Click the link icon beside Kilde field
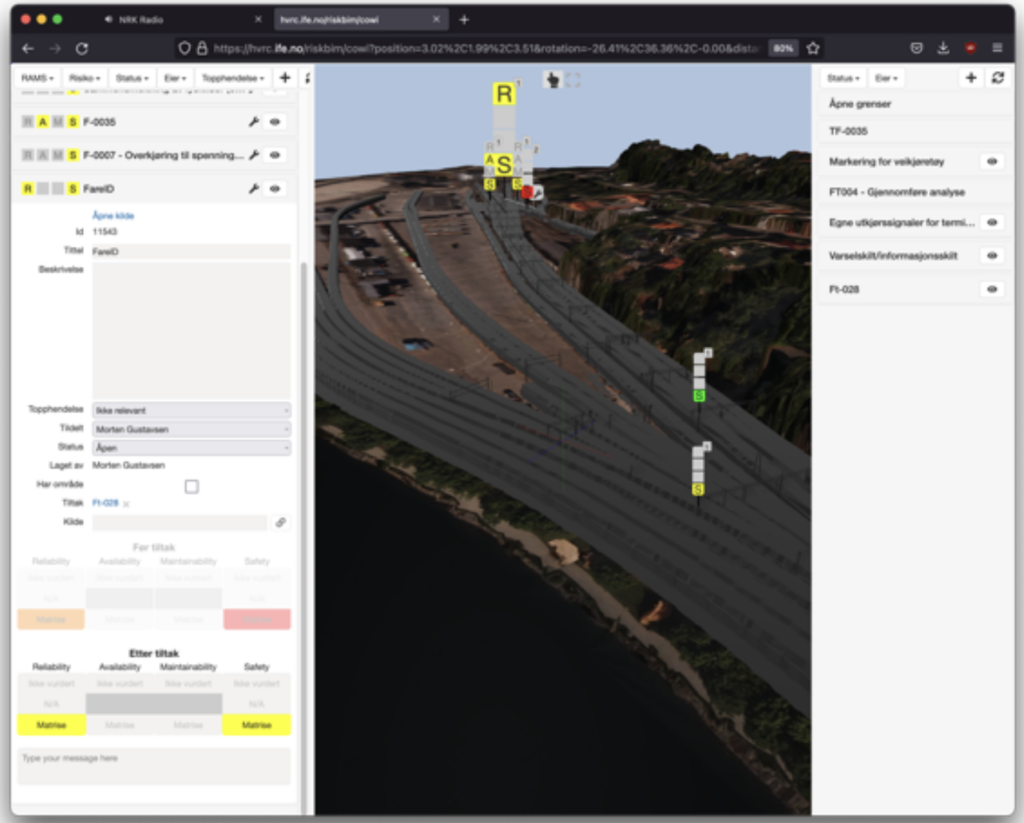Viewport: 1024px width, 823px height. pyautogui.click(x=281, y=522)
